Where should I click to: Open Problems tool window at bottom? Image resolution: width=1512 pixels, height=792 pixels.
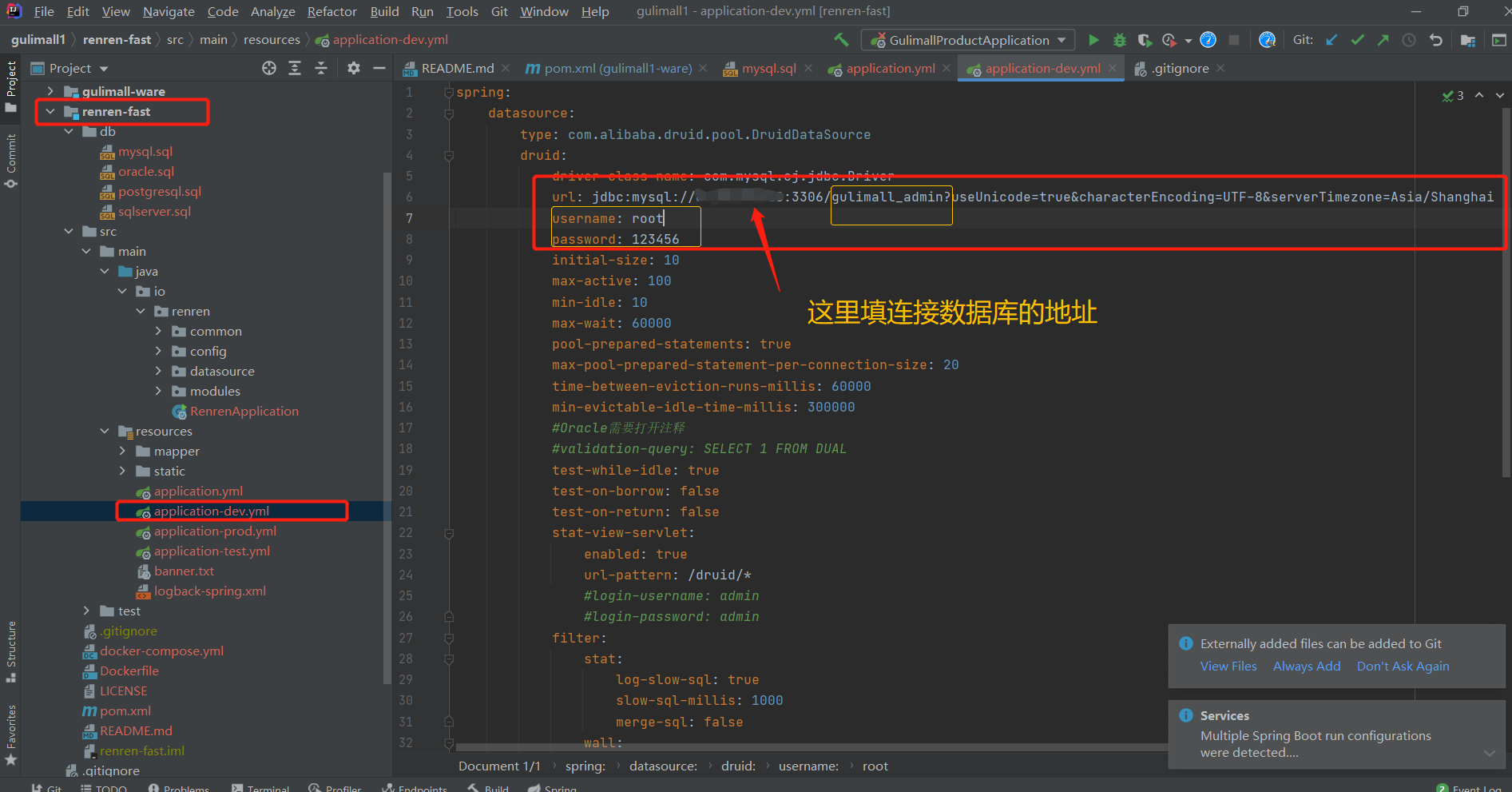(178, 788)
